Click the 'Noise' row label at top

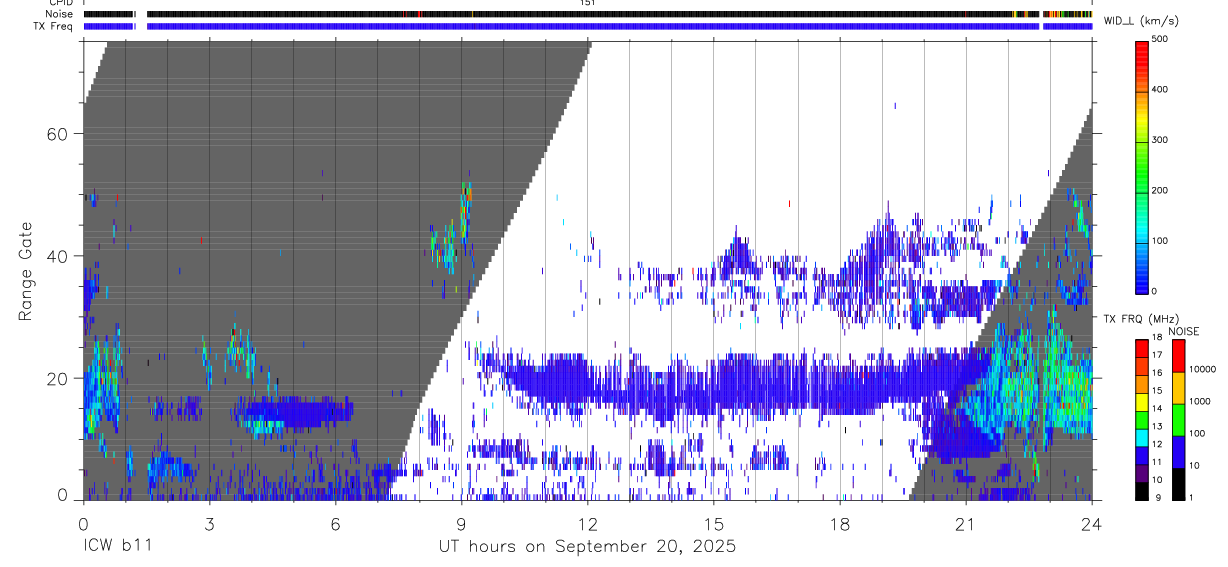[x=61, y=14]
